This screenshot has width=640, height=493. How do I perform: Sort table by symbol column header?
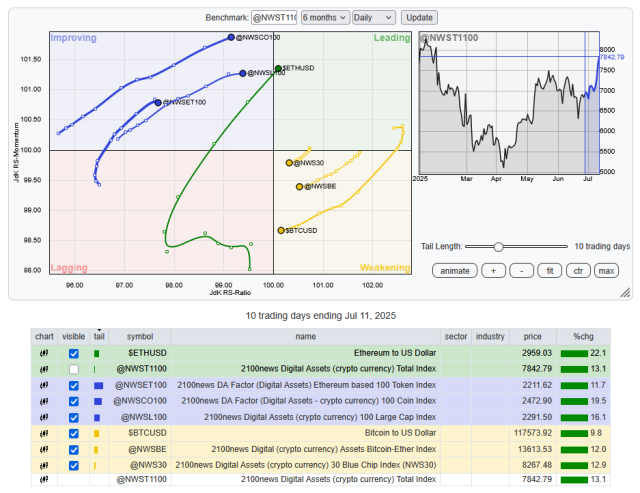click(140, 336)
